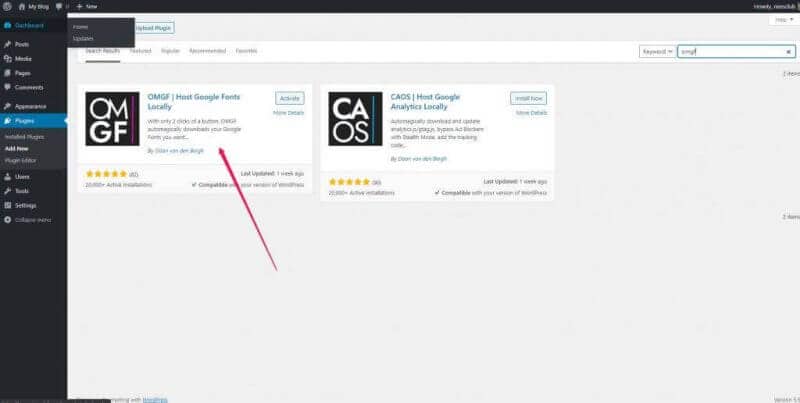Image resolution: width=800 pixels, height=403 pixels.
Task: Click the Upload Plugin button
Action: pyautogui.click(x=154, y=28)
